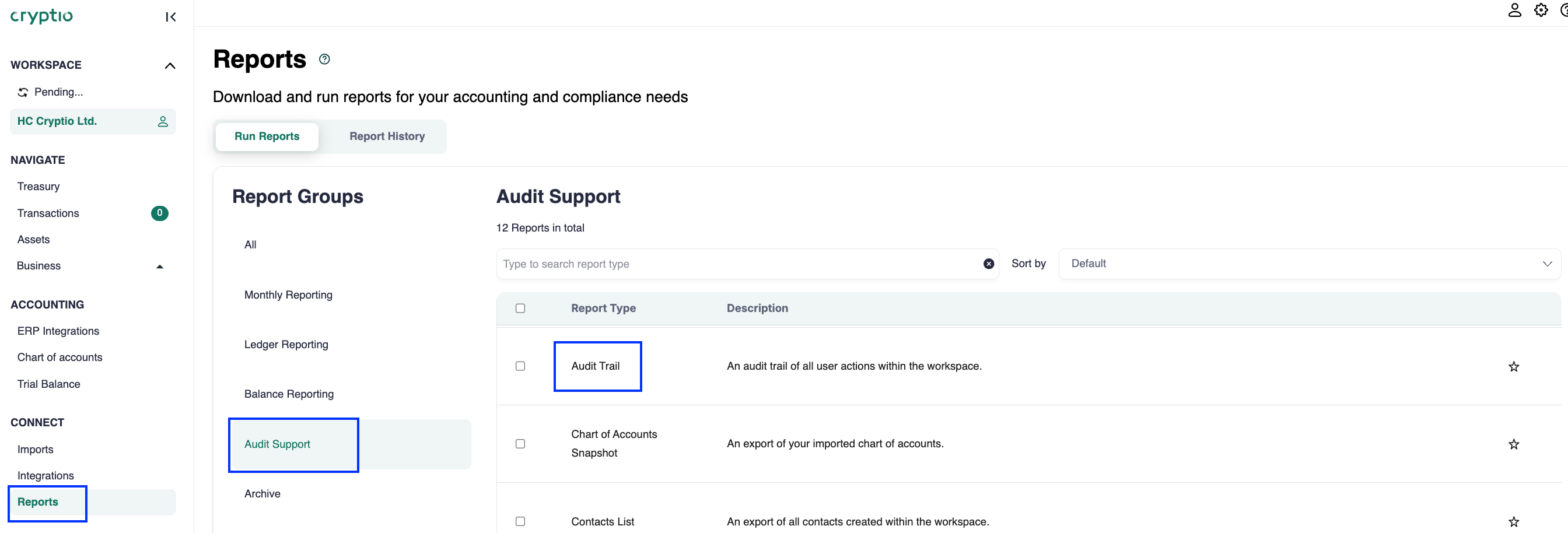Open settings via the gear icon
The width and height of the screenshot is (1568, 533).
point(1541,10)
